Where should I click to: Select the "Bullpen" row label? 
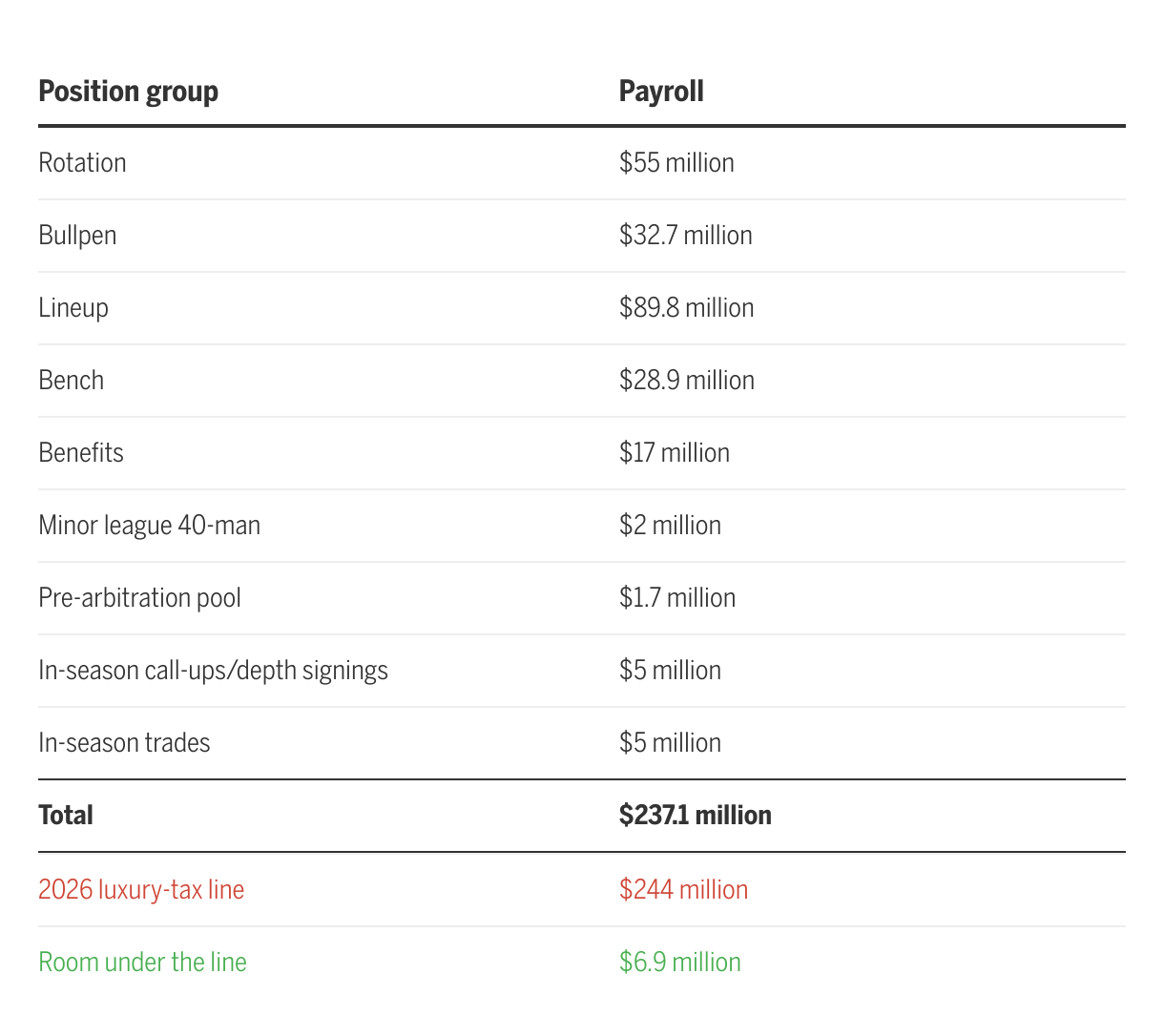pyautogui.click(x=77, y=236)
